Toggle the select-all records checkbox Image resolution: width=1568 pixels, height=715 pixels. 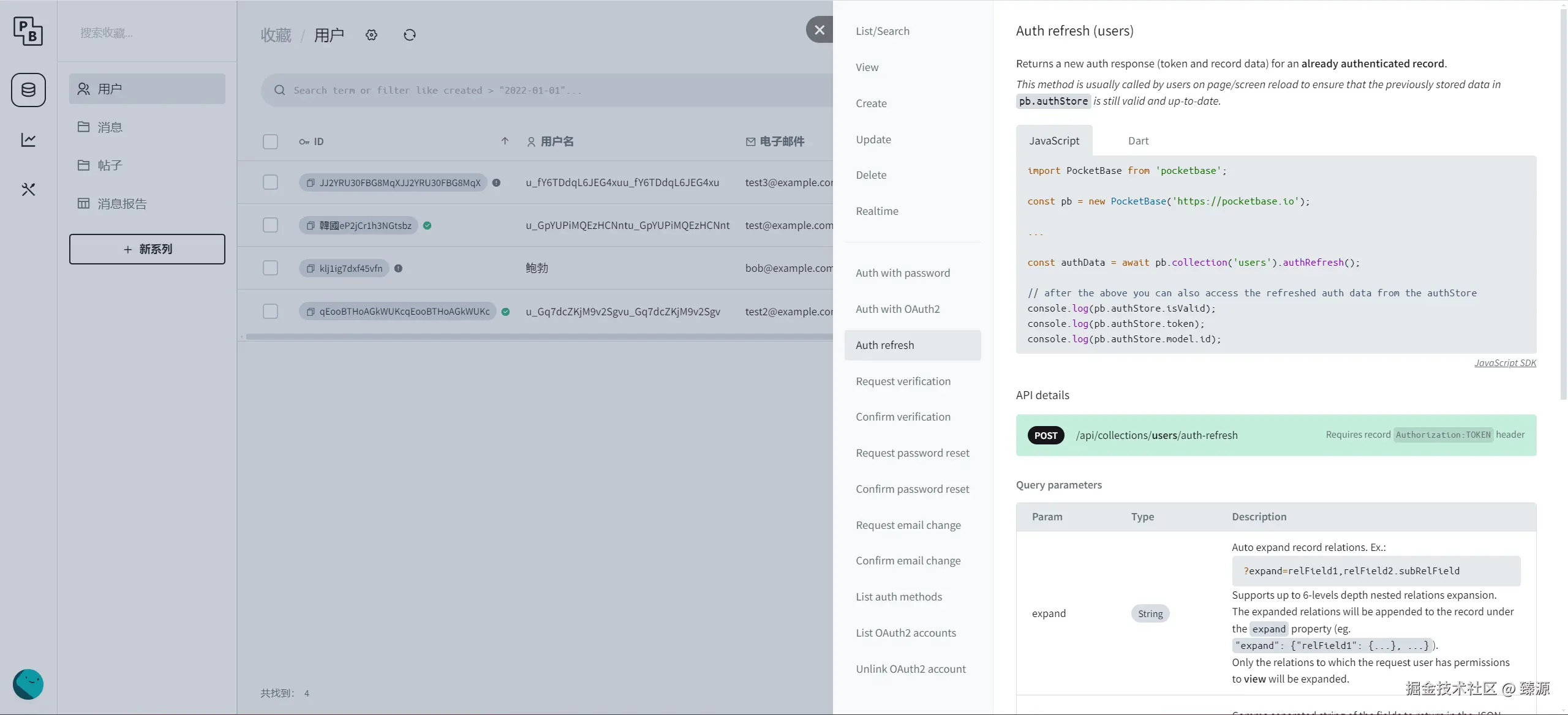270,142
